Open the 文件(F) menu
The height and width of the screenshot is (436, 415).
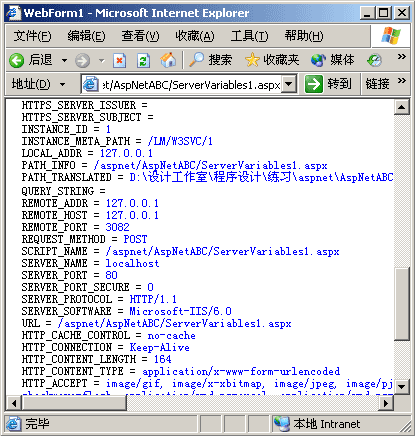(x=33, y=36)
